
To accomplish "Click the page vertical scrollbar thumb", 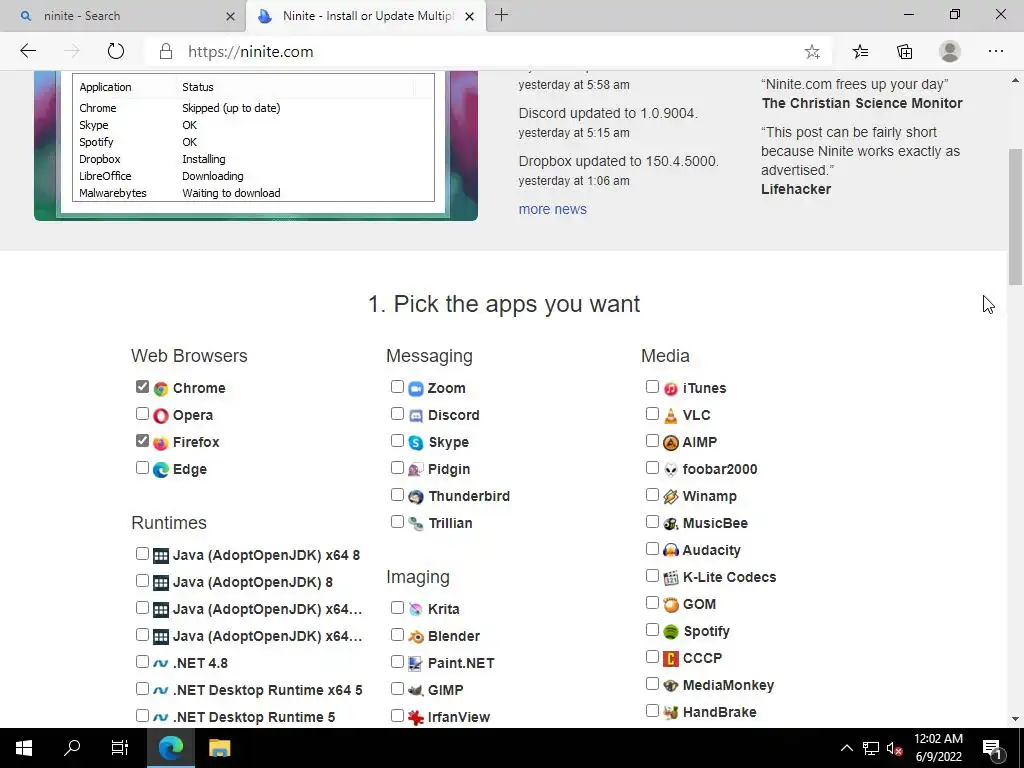I will click(1015, 217).
